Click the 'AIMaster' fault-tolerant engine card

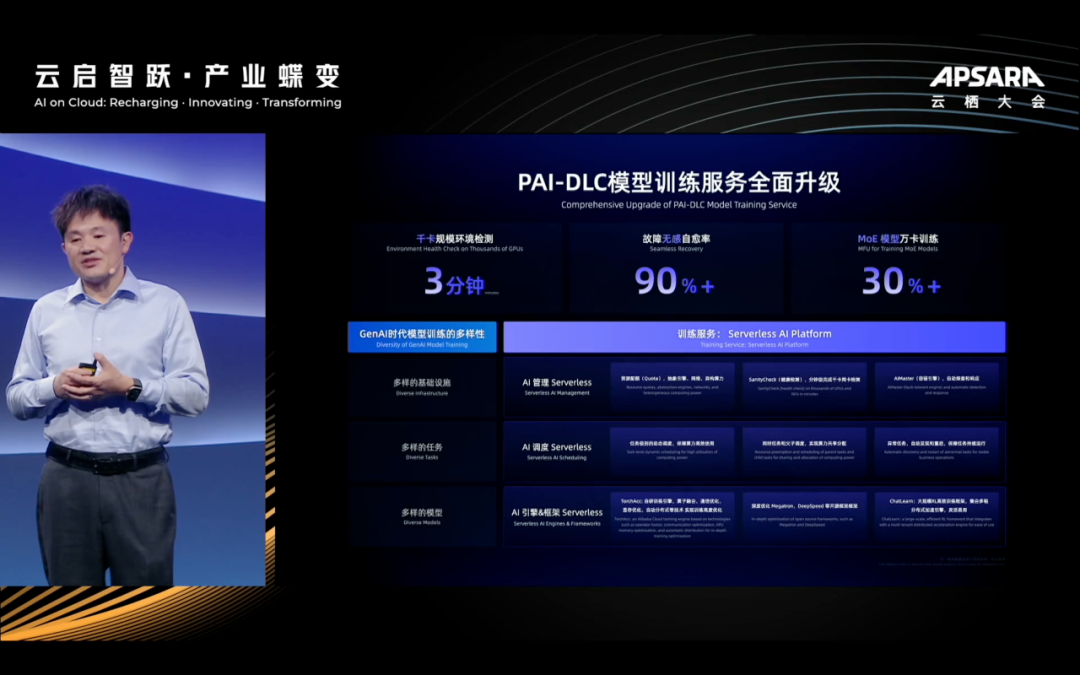(937, 387)
